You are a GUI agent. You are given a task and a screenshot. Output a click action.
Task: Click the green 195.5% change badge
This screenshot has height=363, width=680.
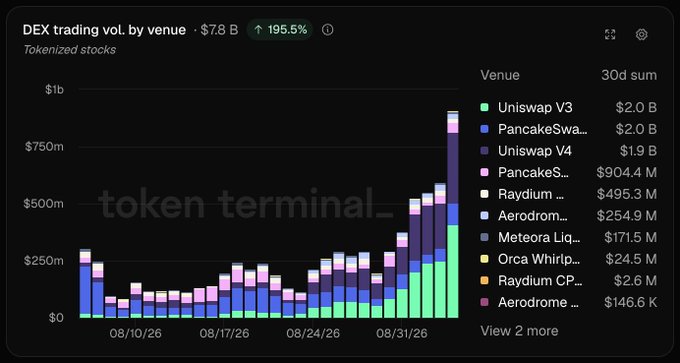click(x=280, y=30)
